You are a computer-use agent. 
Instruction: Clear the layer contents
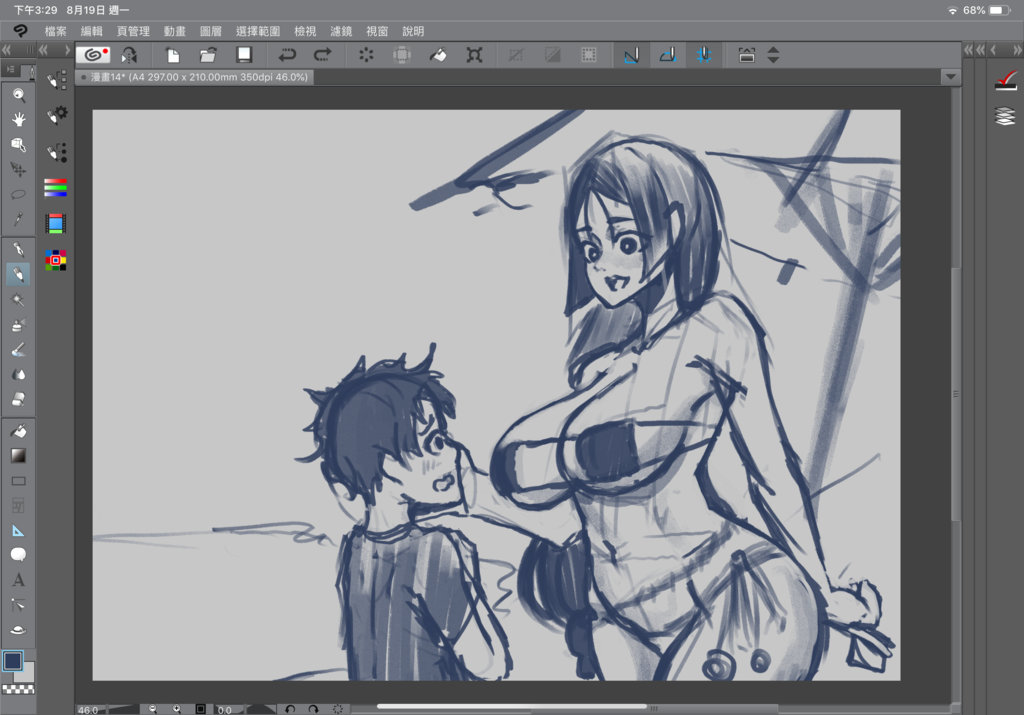point(366,56)
